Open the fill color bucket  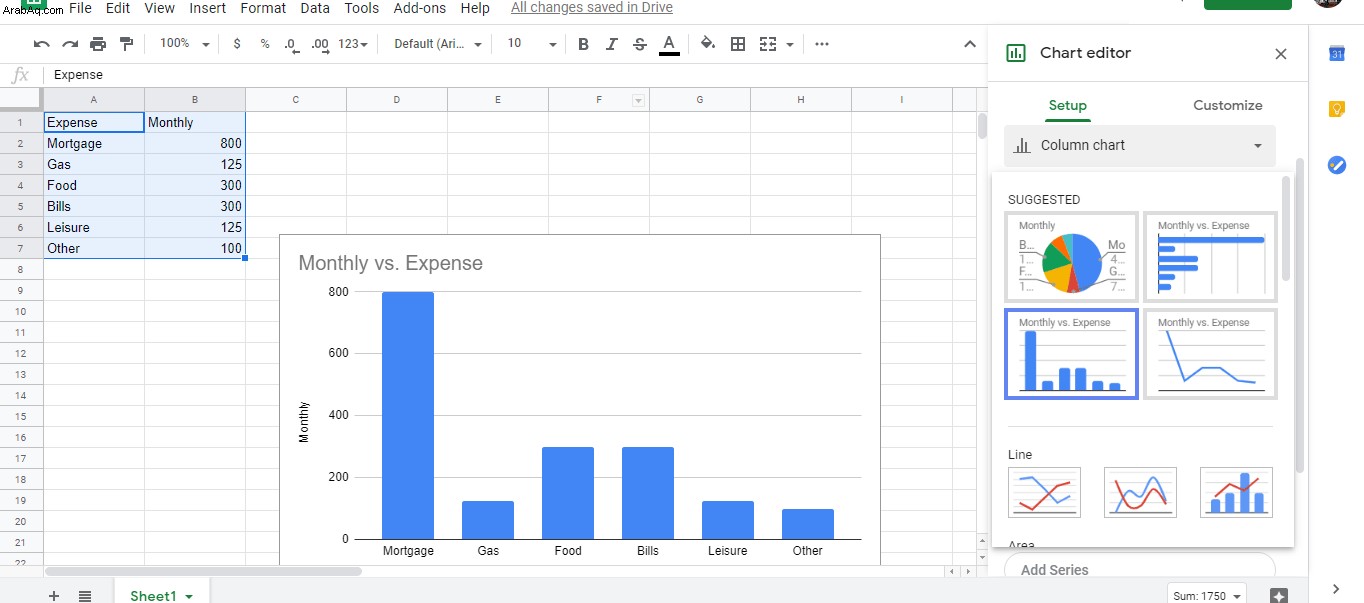pos(708,44)
